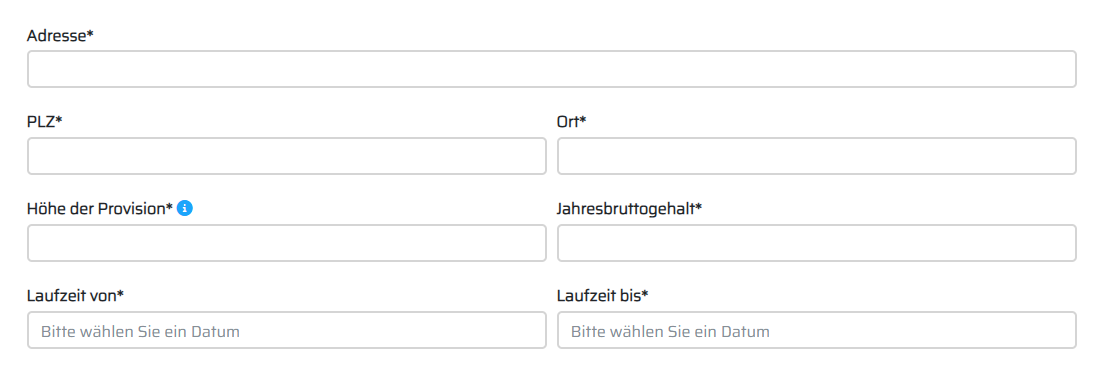Click the PLZ* label text

[x=45, y=122]
